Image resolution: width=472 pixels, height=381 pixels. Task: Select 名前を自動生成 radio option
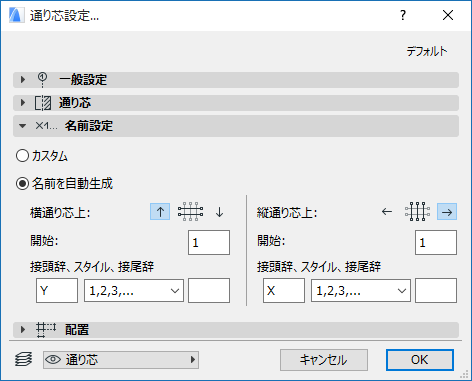point(65,184)
